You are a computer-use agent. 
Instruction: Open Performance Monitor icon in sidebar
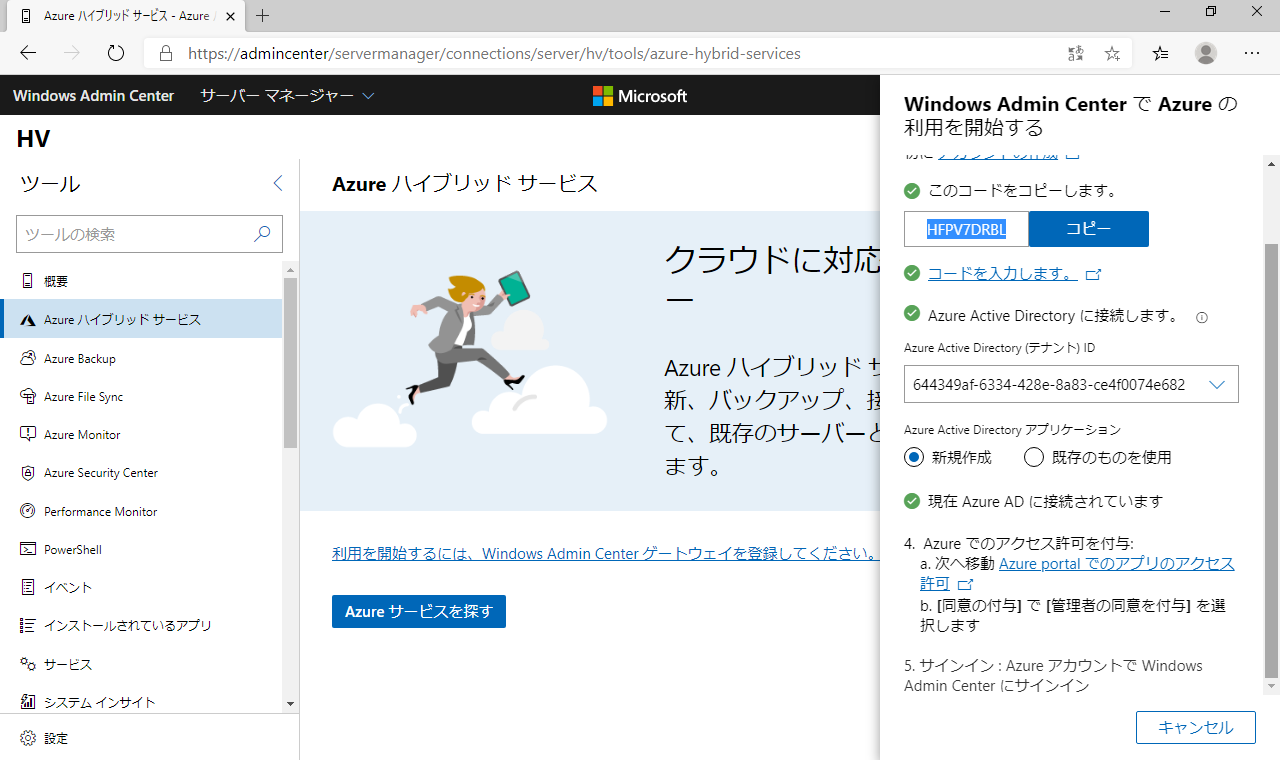tap(27, 511)
